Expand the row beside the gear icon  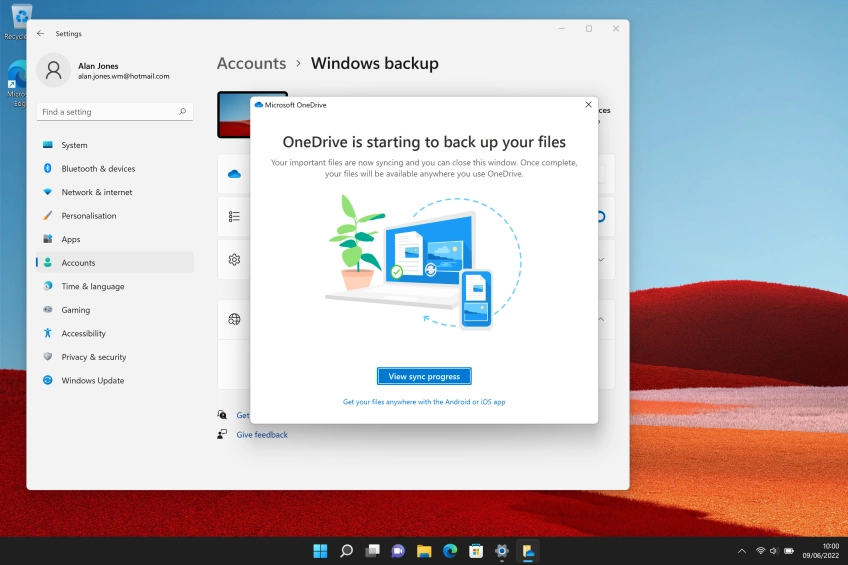tap(601, 259)
